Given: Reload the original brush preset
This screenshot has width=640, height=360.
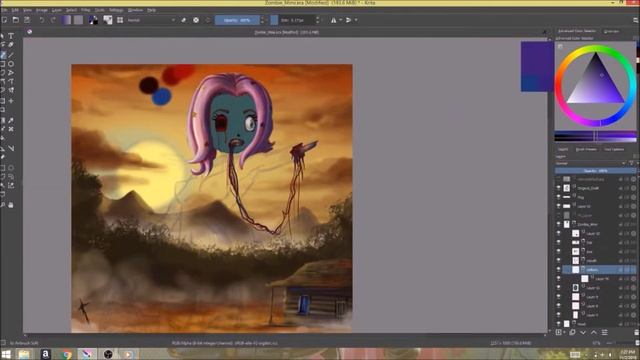Looking at the screenshot, I should coord(208,20).
